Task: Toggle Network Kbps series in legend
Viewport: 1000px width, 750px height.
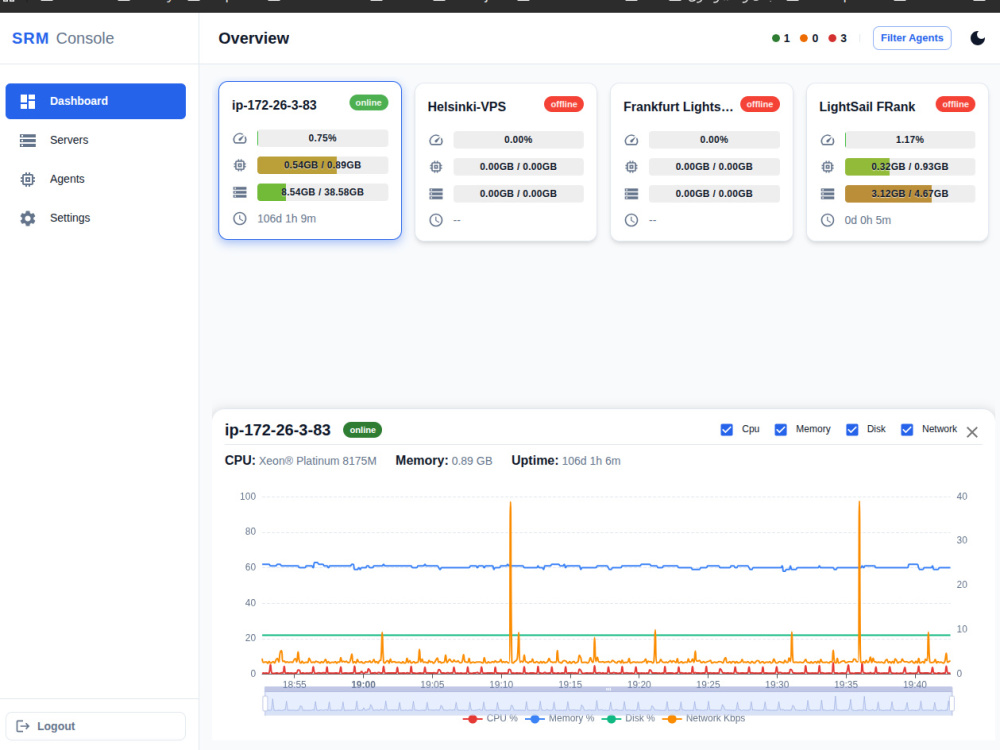Action: 703,718
